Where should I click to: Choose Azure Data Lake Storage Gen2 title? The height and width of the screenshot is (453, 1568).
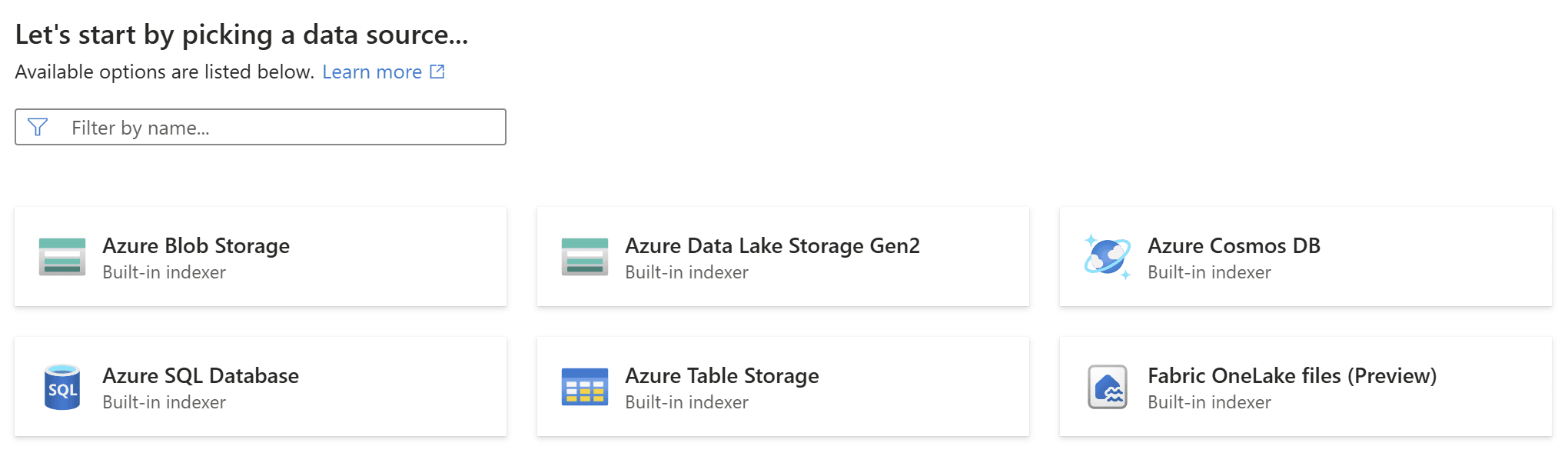point(772,245)
